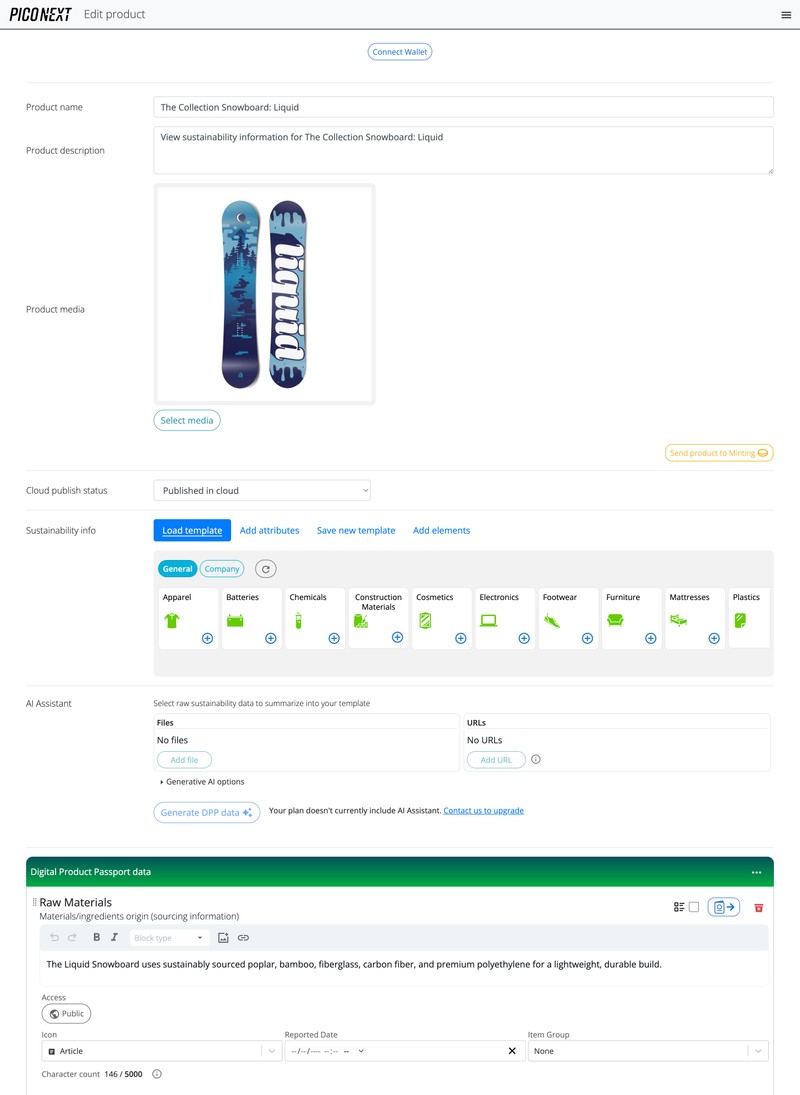Click the Product name input field
The image size is (800, 1095).
pos(463,107)
